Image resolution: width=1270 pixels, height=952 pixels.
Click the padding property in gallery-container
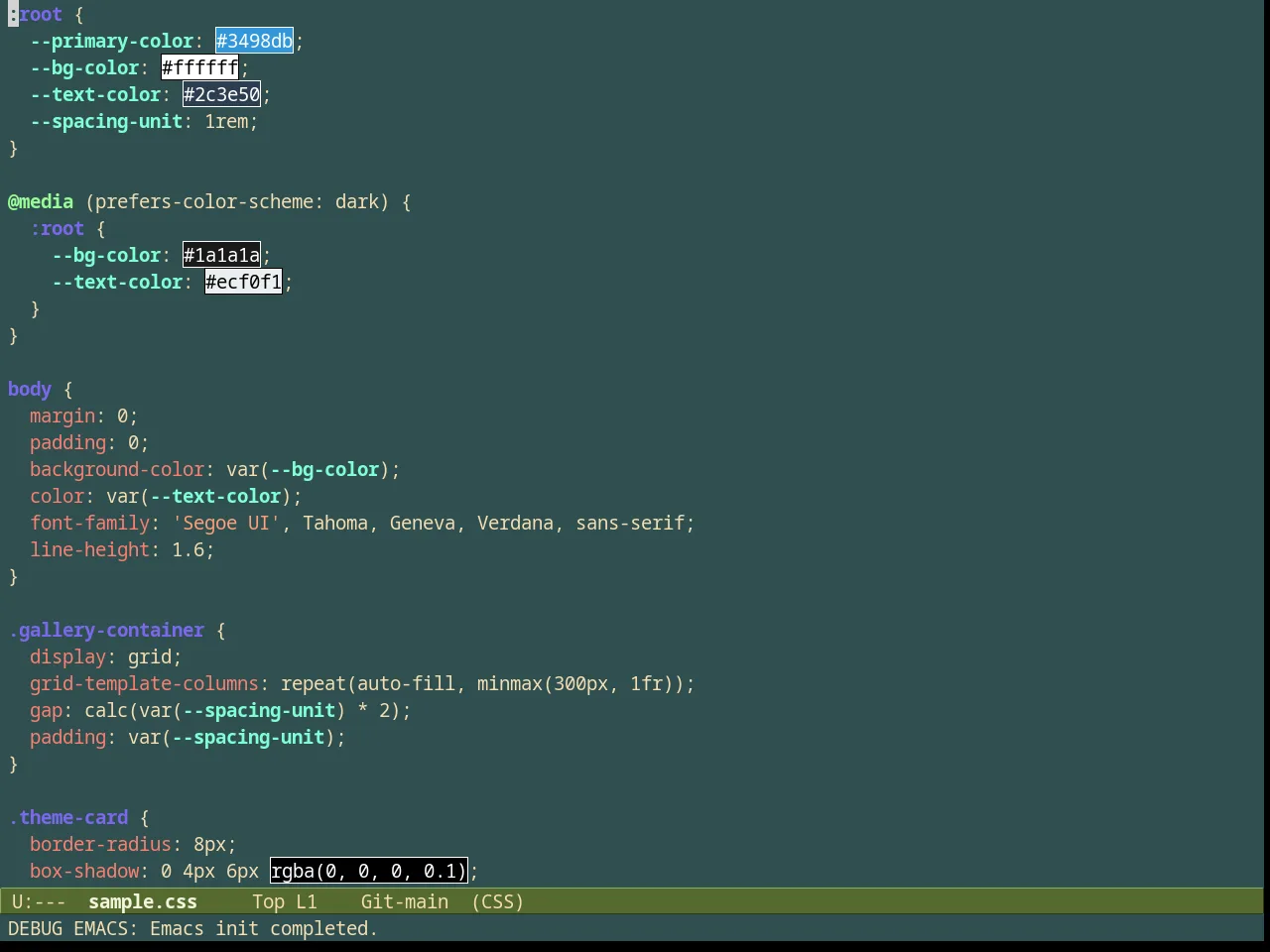point(67,737)
